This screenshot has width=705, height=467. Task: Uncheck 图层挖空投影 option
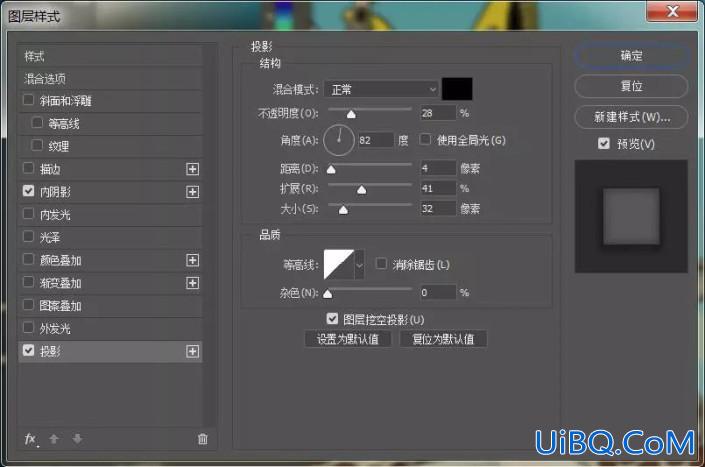[x=332, y=319]
